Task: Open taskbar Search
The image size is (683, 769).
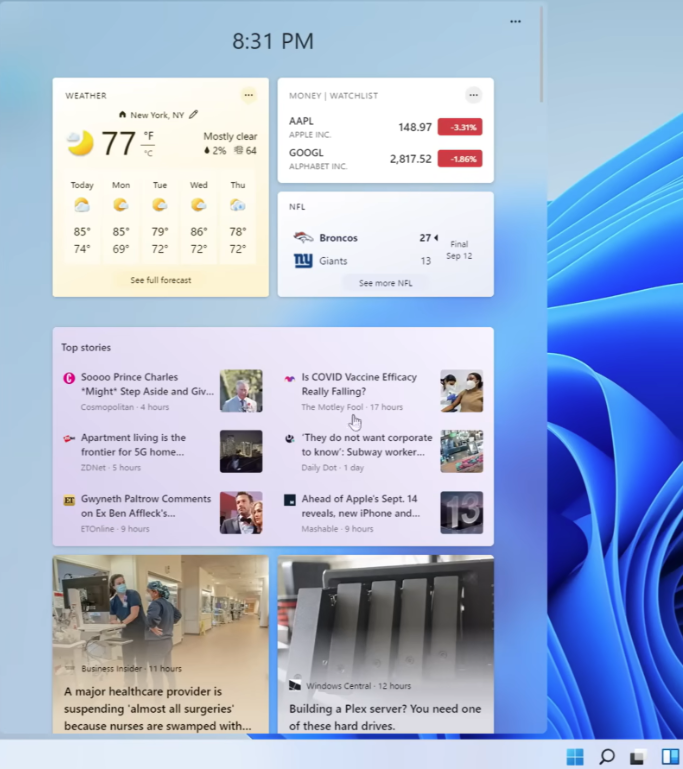Action: [x=607, y=756]
